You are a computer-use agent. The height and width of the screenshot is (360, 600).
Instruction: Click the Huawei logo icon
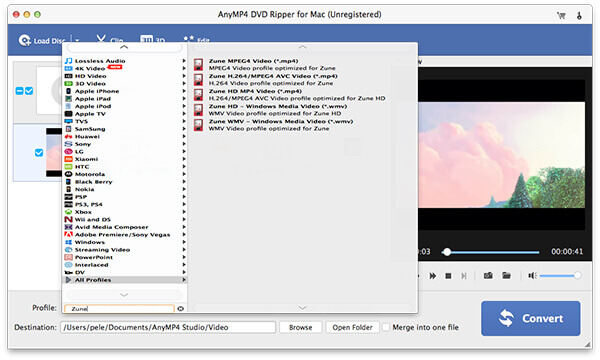68,137
